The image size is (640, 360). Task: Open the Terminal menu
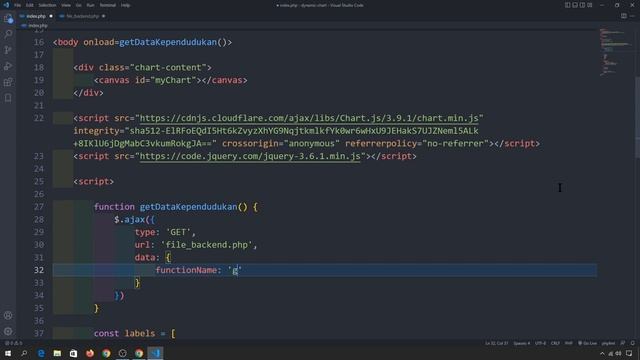click(108, 5)
